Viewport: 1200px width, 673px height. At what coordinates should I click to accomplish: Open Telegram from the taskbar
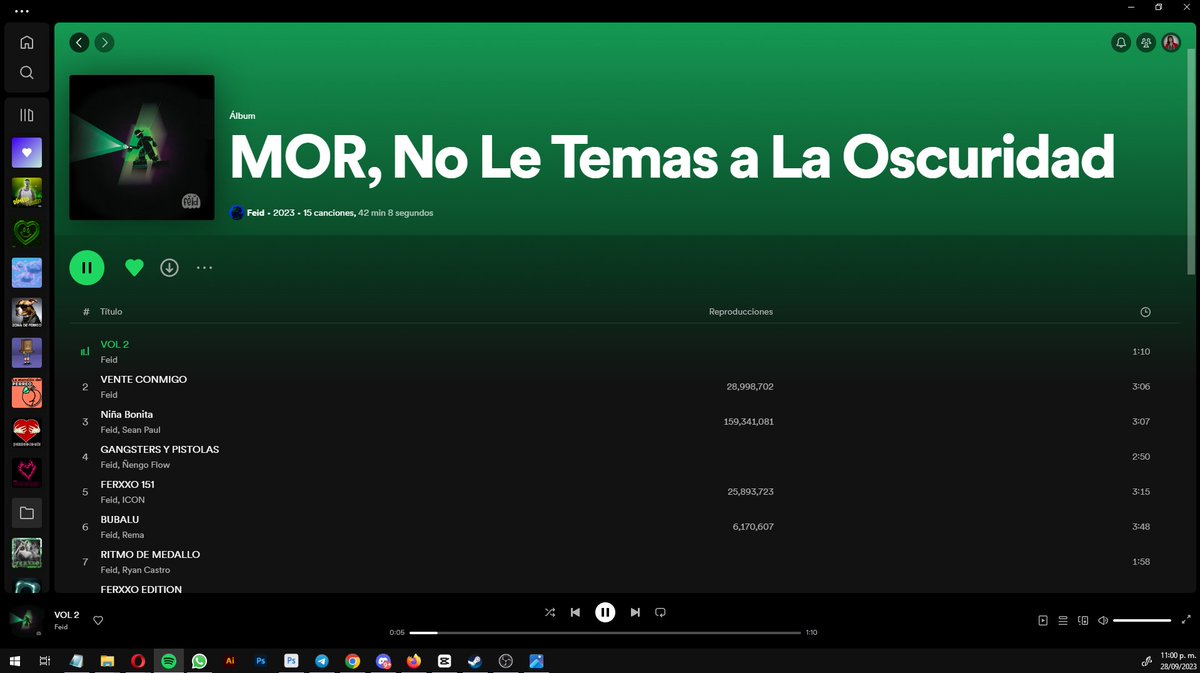coord(321,661)
